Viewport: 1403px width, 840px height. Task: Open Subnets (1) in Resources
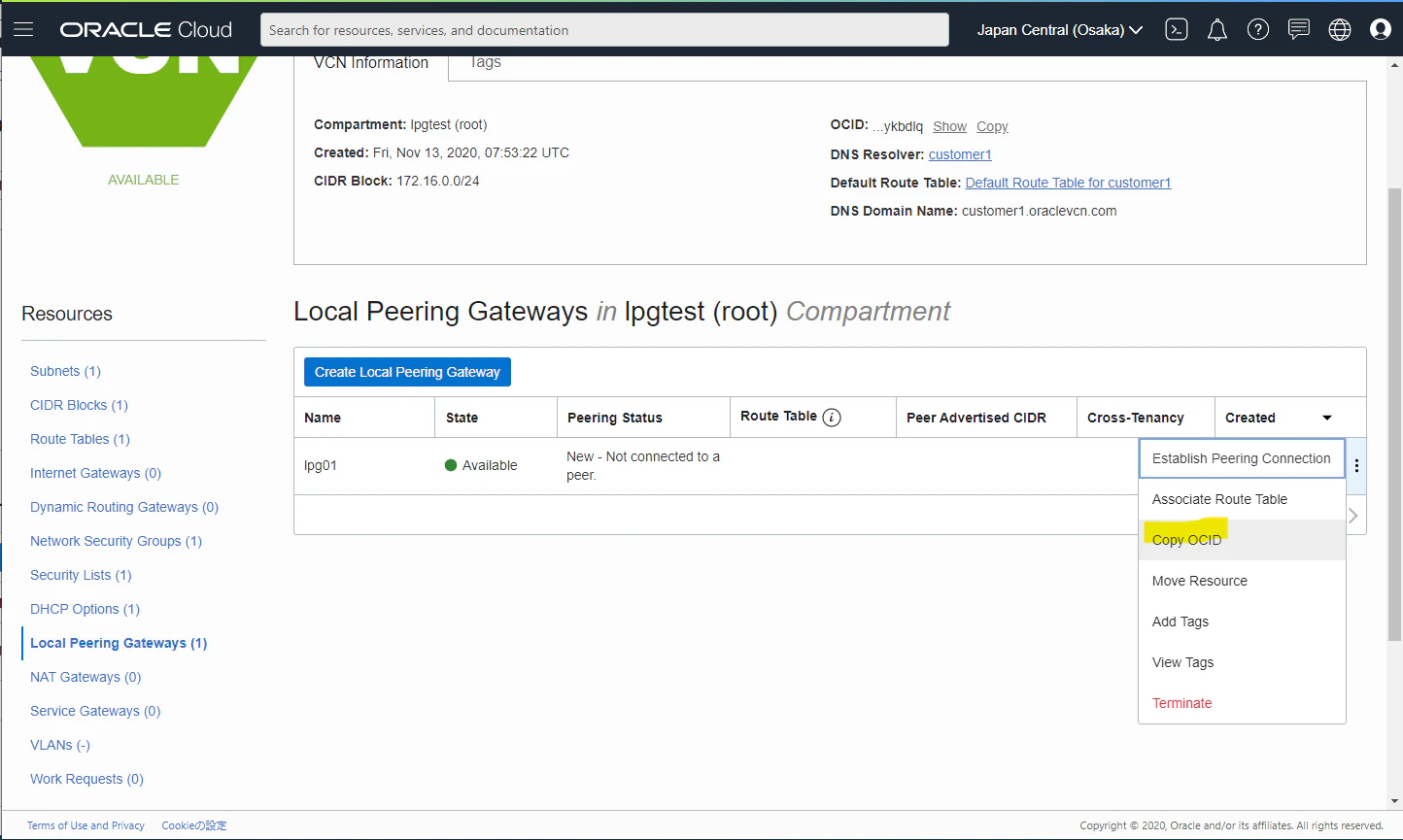point(65,371)
